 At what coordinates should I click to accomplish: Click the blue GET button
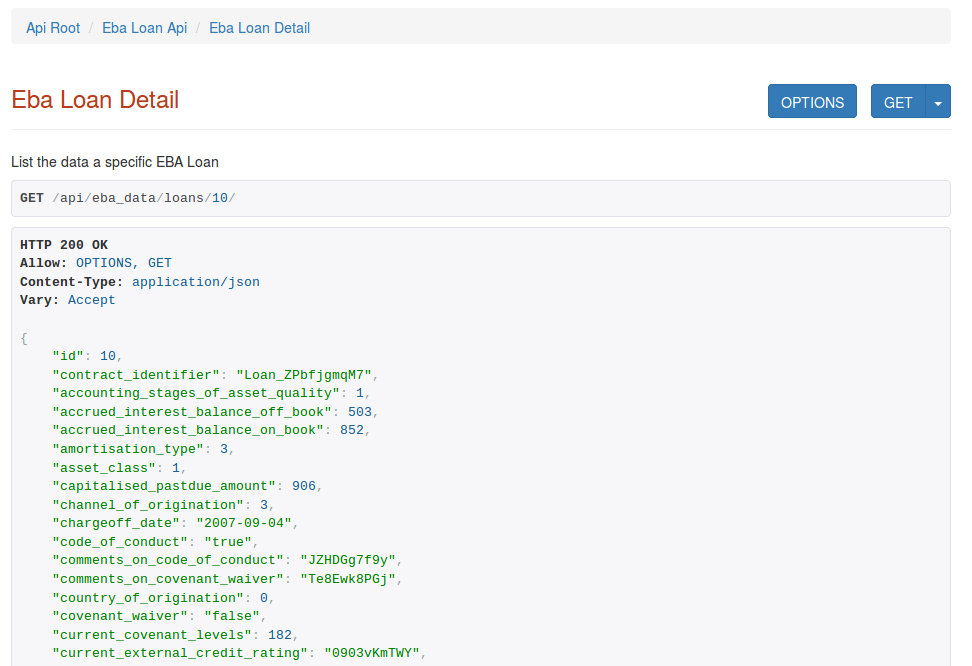point(898,102)
